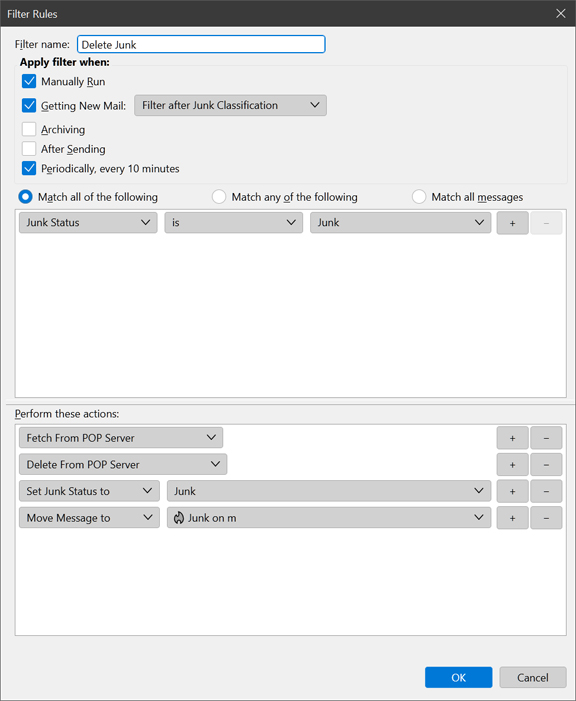Screen dimensions: 576x701
Task: Open the Fetch From POP Server action dropdown
Action: pos(121,438)
